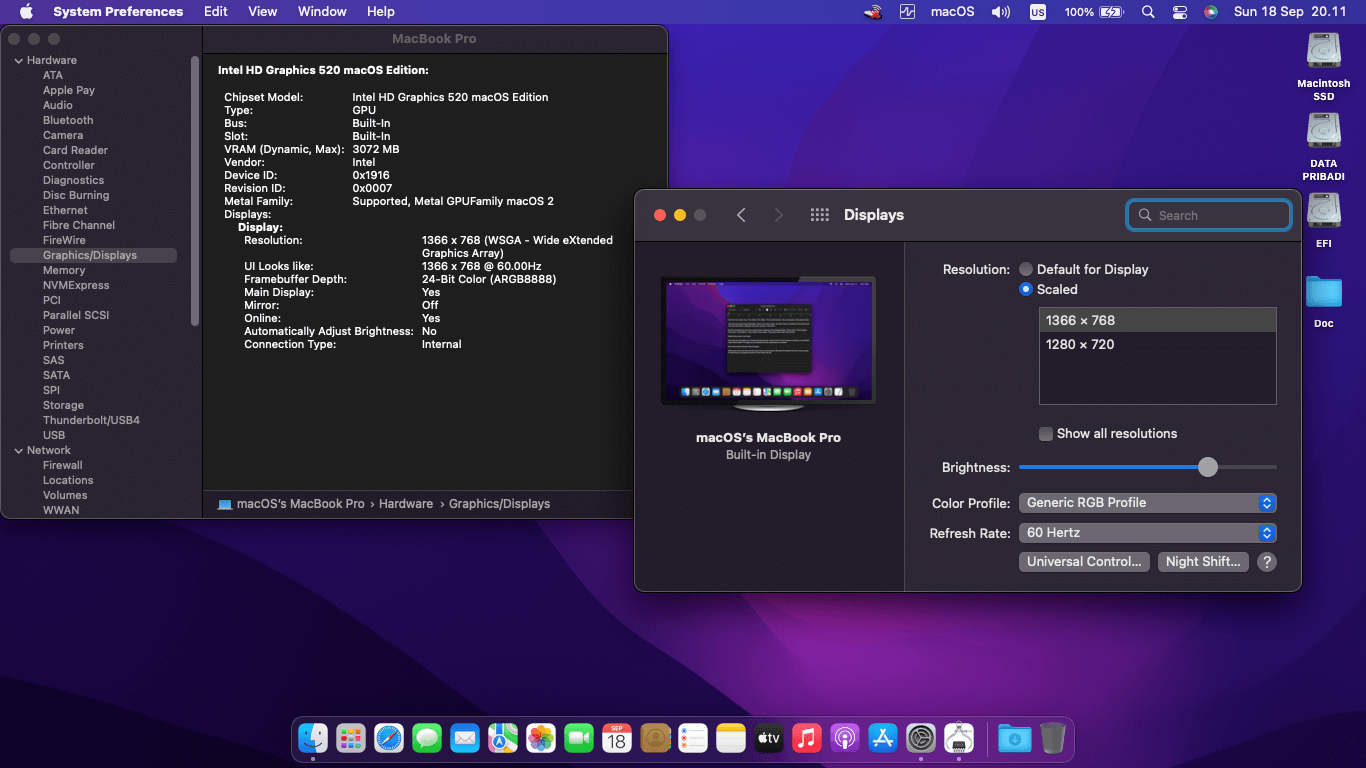Open Messages app in the Dock
1366x768 pixels.
[427, 739]
